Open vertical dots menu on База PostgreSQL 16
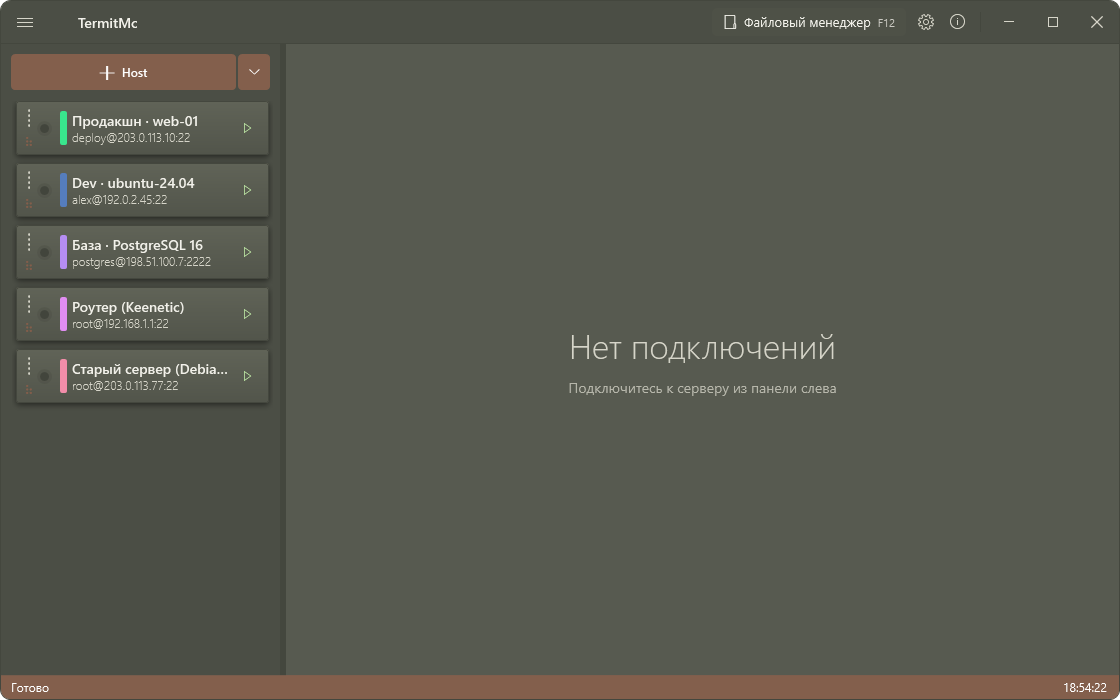The image size is (1120, 700). (29, 242)
